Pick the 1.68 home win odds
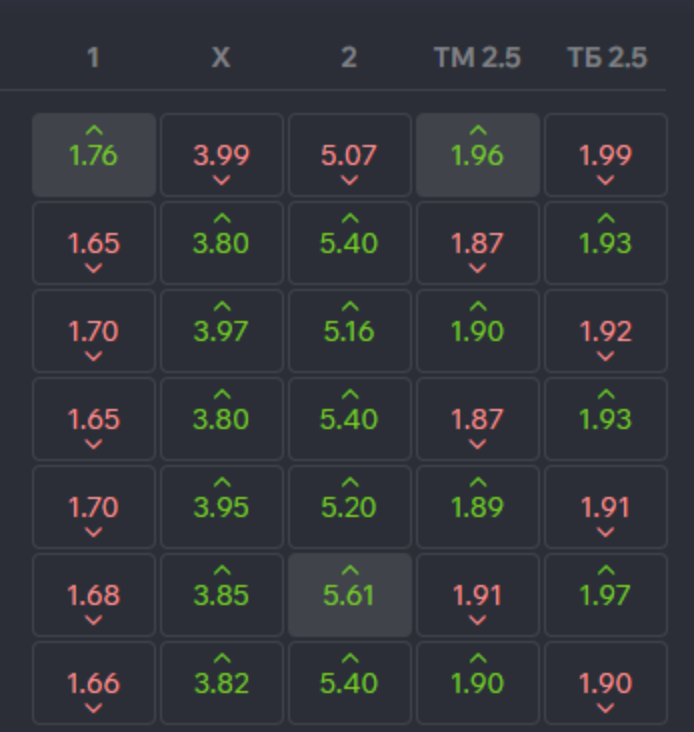Image resolution: width=694 pixels, height=732 pixels. (94, 595)
